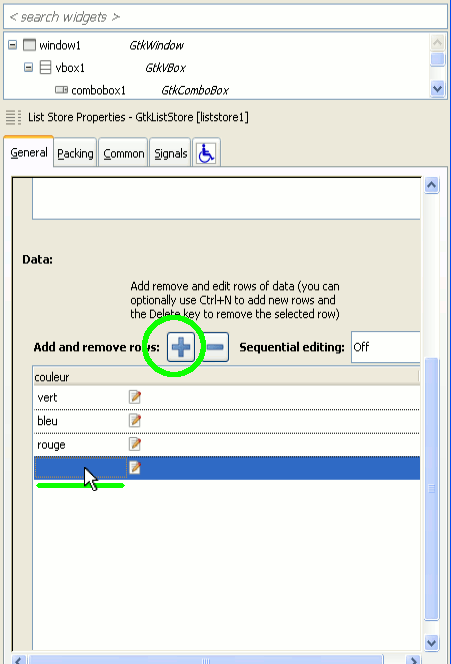The height and width of the screenshot is (664, 451).
Task: Select the combobox1 widget icon
Action: [61, 90]
